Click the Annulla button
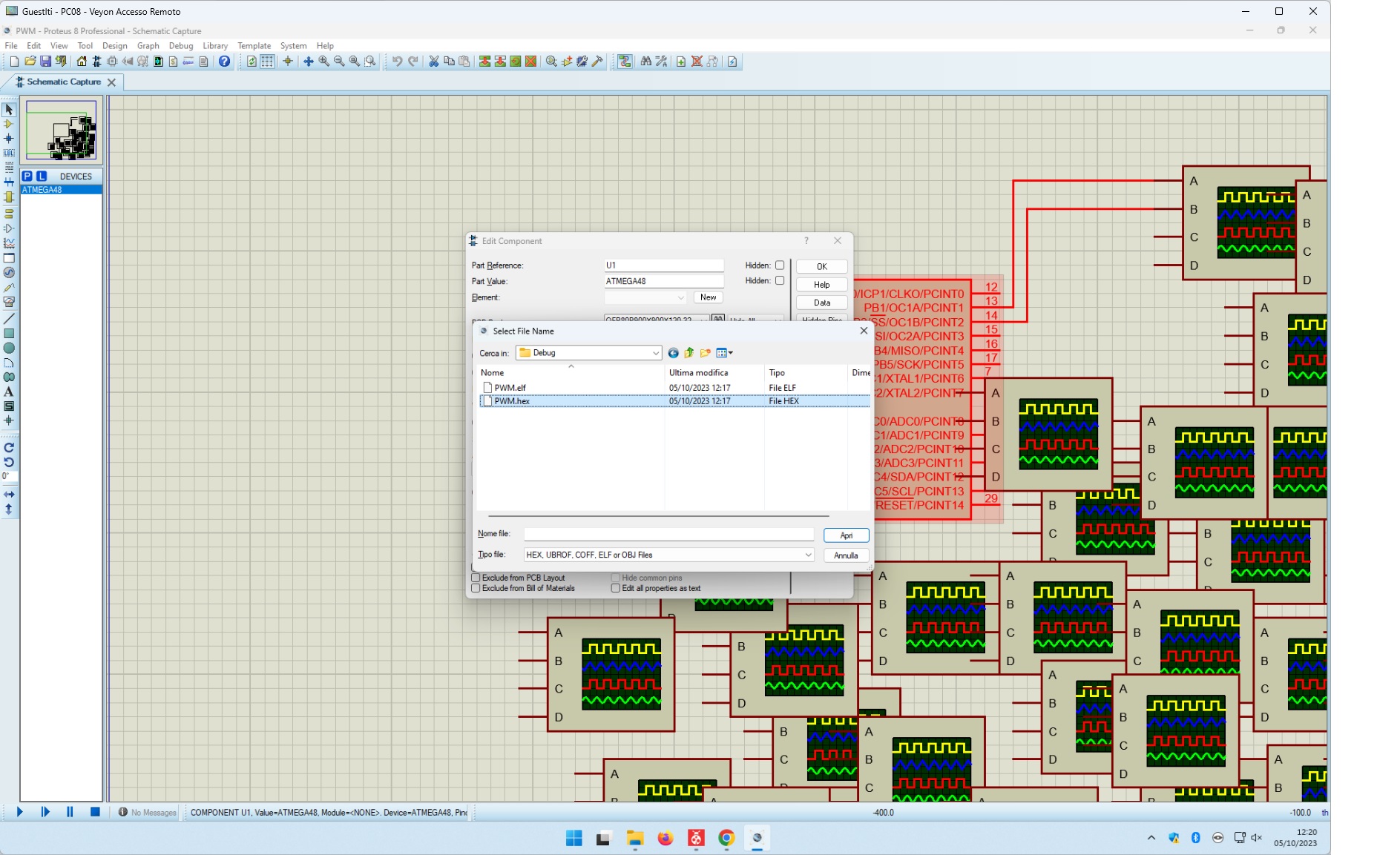This screenshot has height=855, width=1400. point(847,555)
